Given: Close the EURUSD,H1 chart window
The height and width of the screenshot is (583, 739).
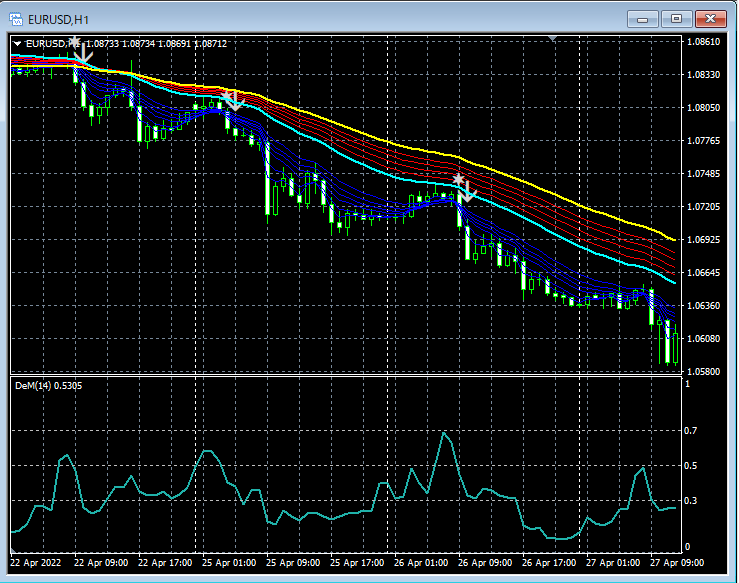Looking at the screenshot, I should (x=710, y=19).
